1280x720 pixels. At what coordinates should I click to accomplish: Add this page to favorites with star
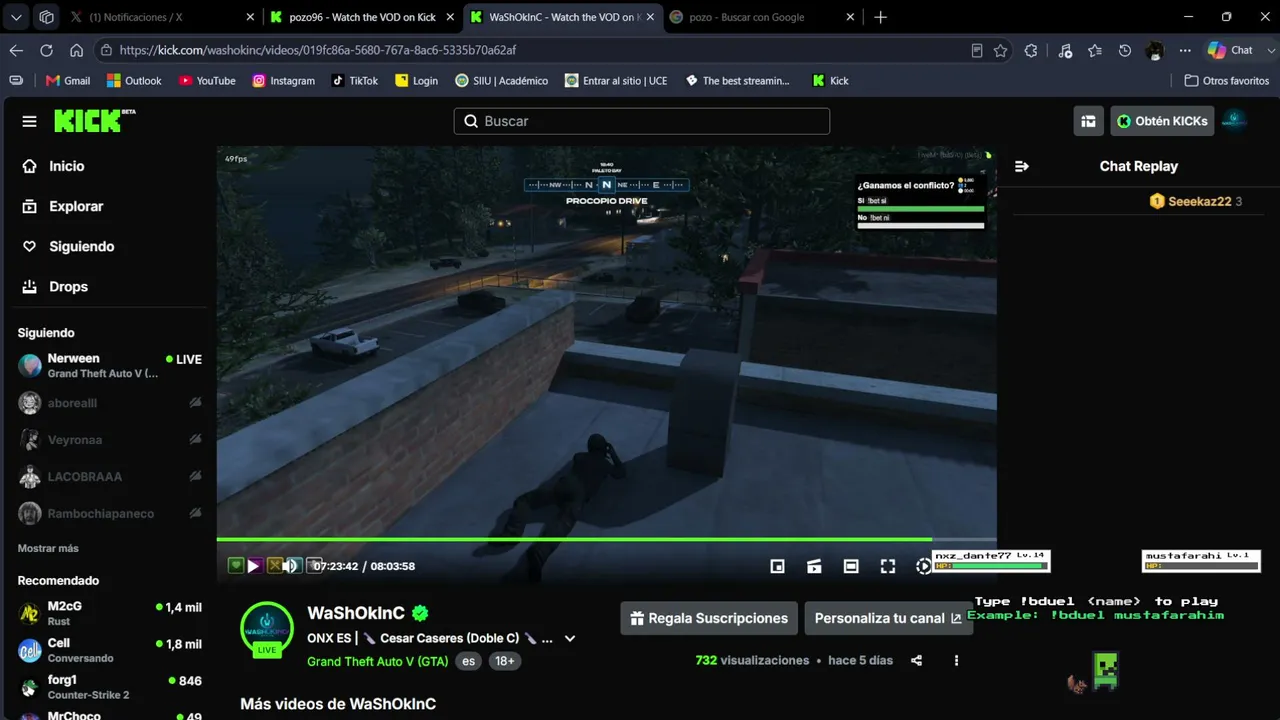1001,50
